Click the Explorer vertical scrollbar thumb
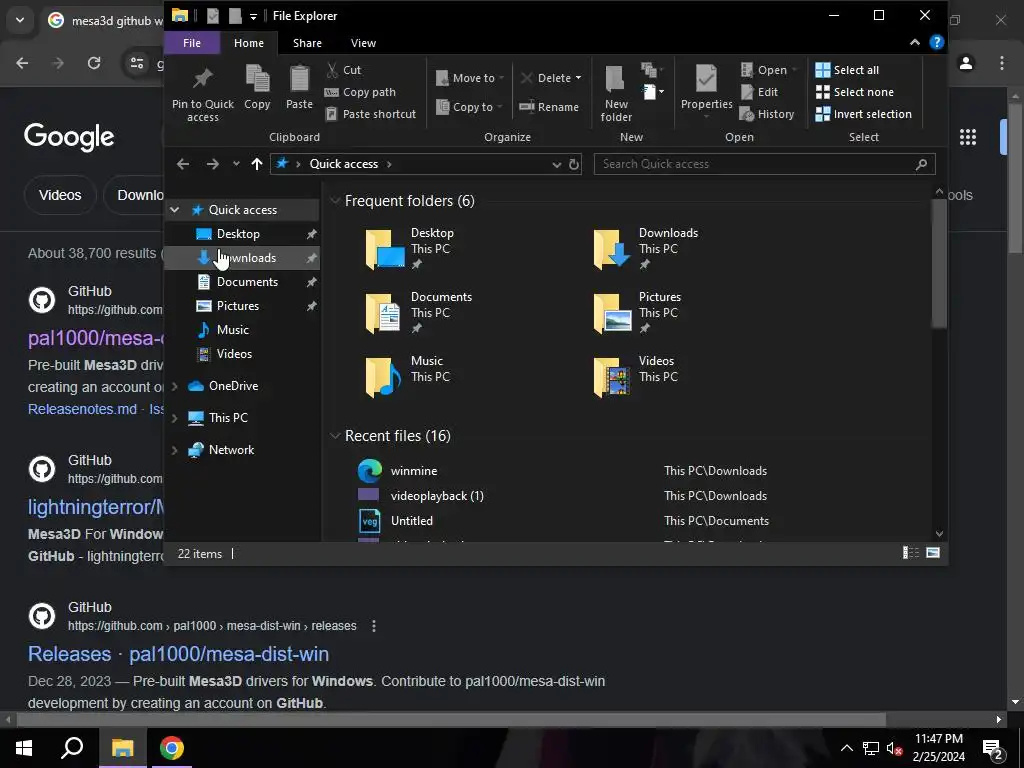Viewport: 1024px width, 768px height. (938, 263)
